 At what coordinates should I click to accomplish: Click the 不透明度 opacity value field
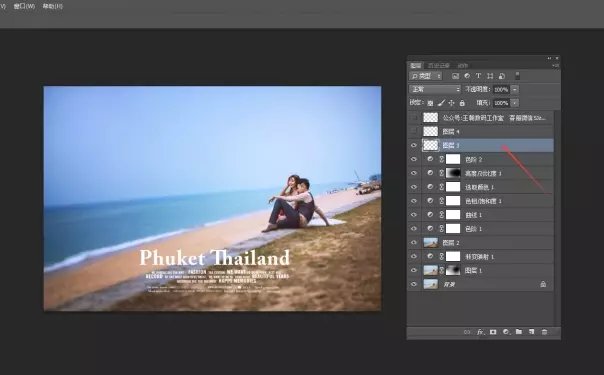[501, 89]
